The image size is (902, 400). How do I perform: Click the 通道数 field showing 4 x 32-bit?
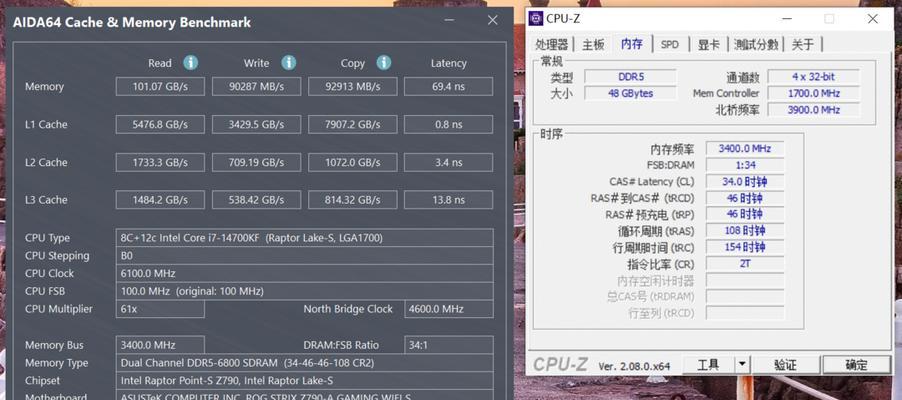tap(813, 77)
